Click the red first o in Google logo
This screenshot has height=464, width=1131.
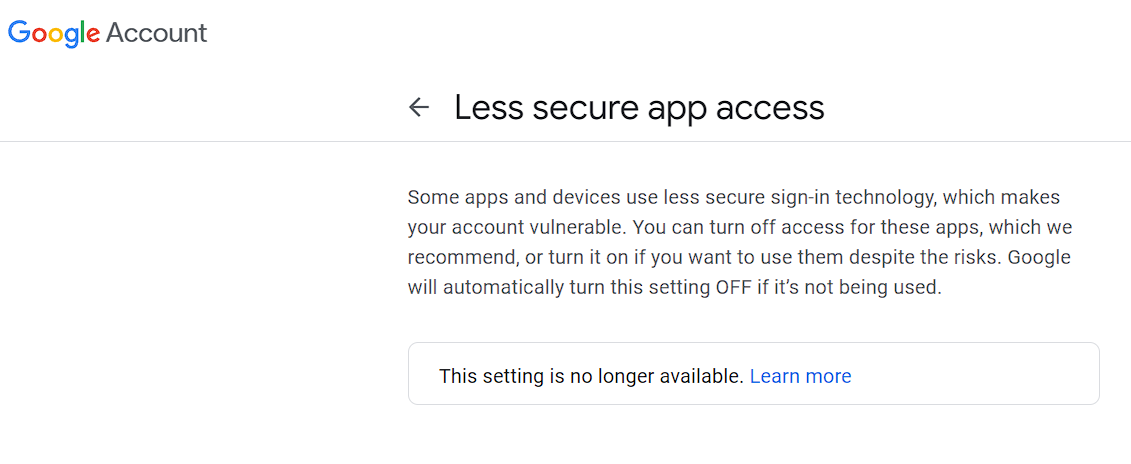click(37, 34)
